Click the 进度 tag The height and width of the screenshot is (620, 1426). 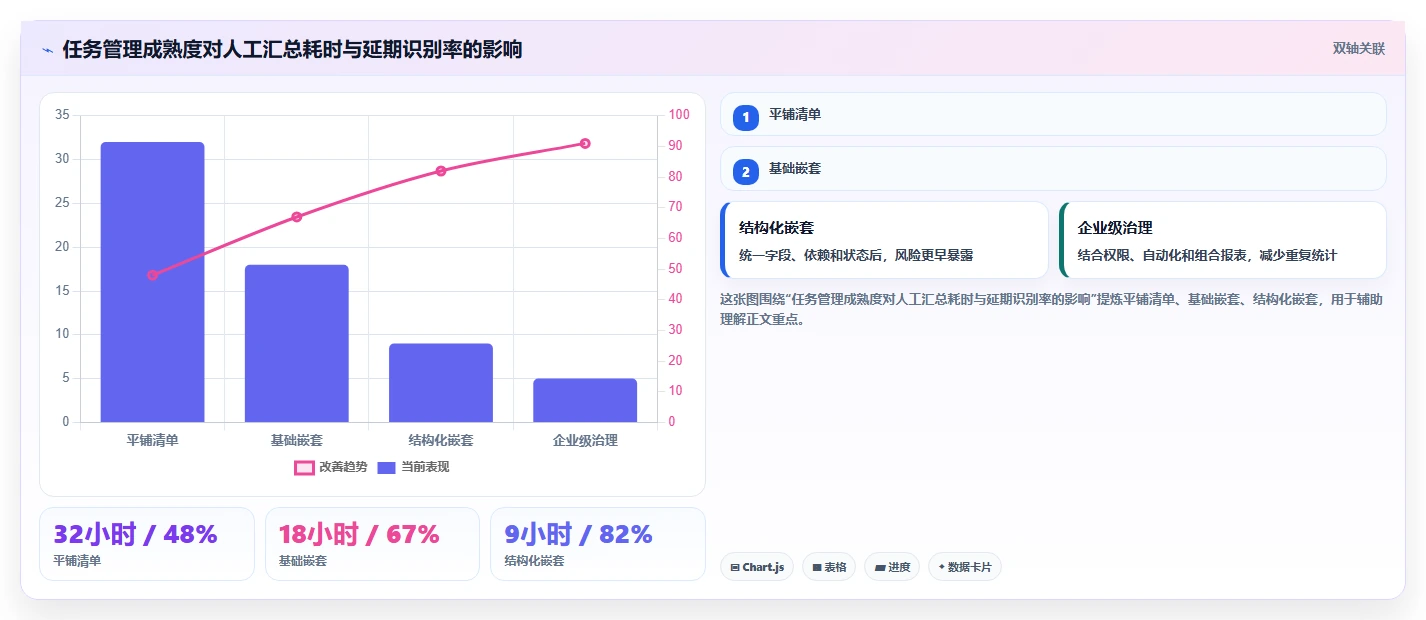(x=892, y=567)
